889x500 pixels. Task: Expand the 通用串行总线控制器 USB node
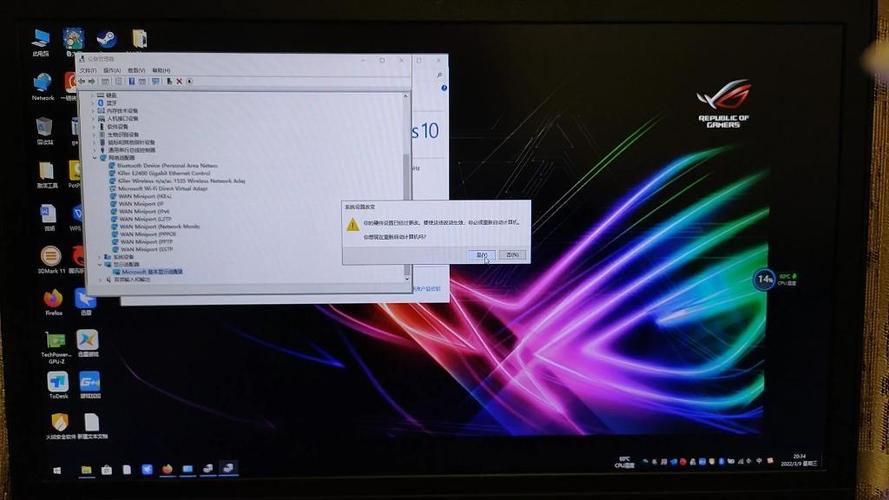94,150
